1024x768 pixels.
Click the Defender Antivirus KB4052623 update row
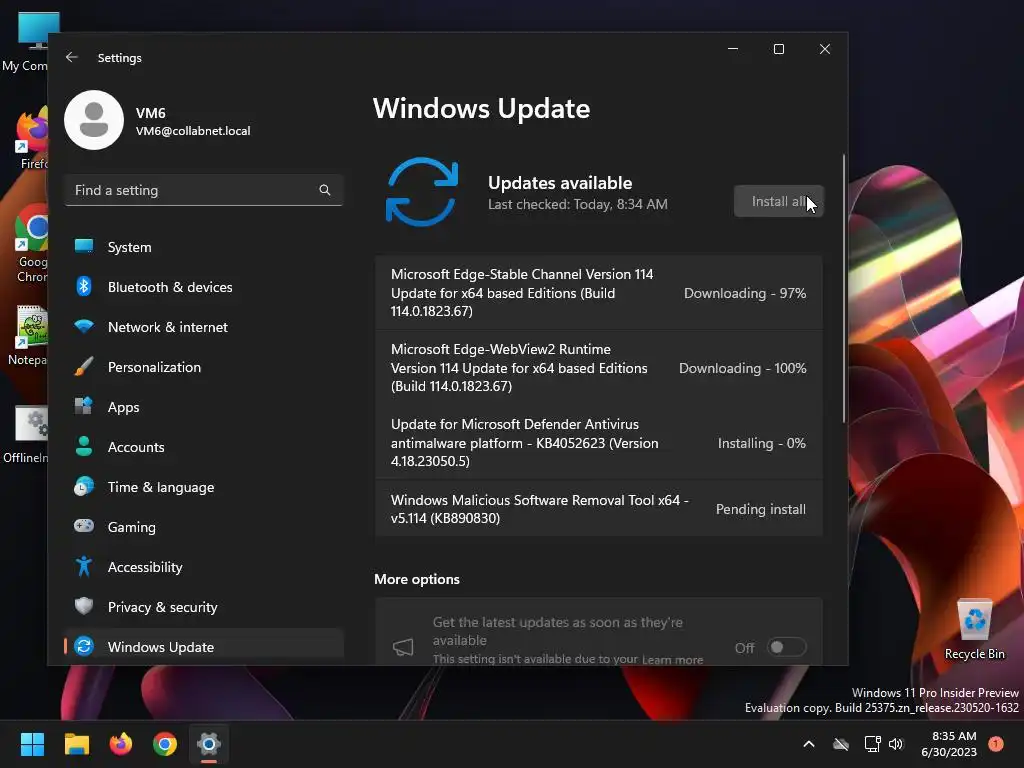[598, 443]
